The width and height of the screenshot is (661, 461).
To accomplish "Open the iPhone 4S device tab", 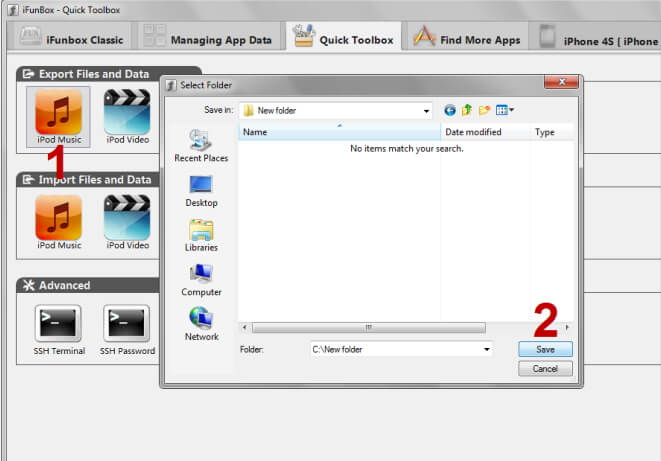I will [596, 38].
